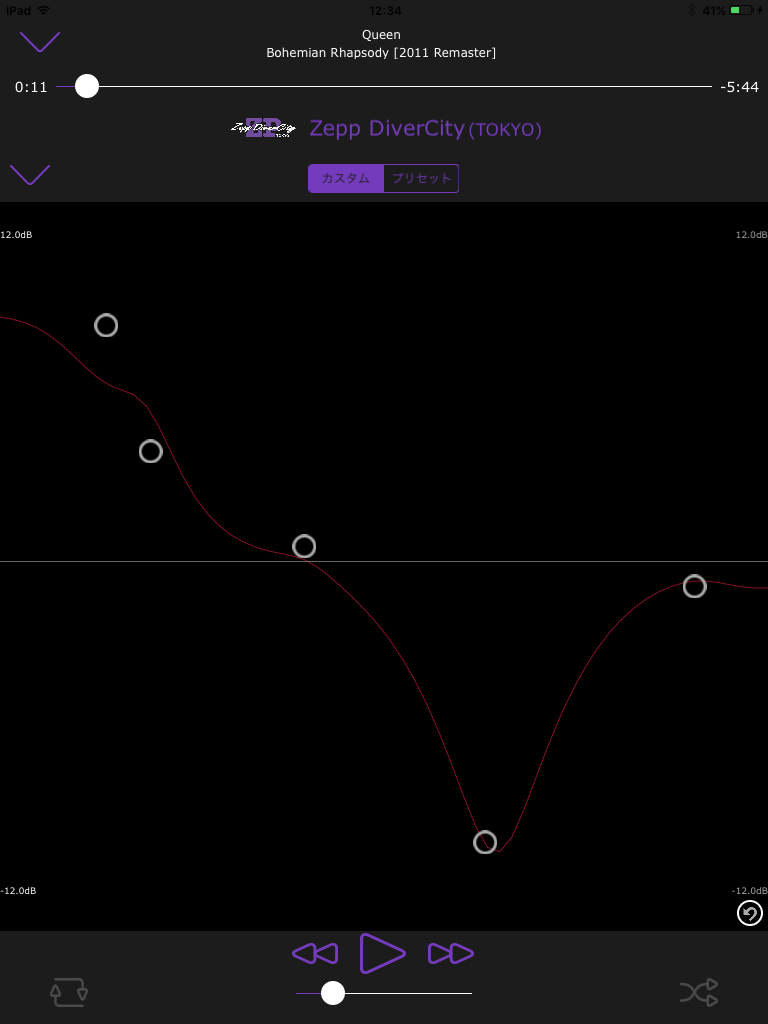Switch to the カスタム tab
The image size is (768, 1024).
coord(346,178)
